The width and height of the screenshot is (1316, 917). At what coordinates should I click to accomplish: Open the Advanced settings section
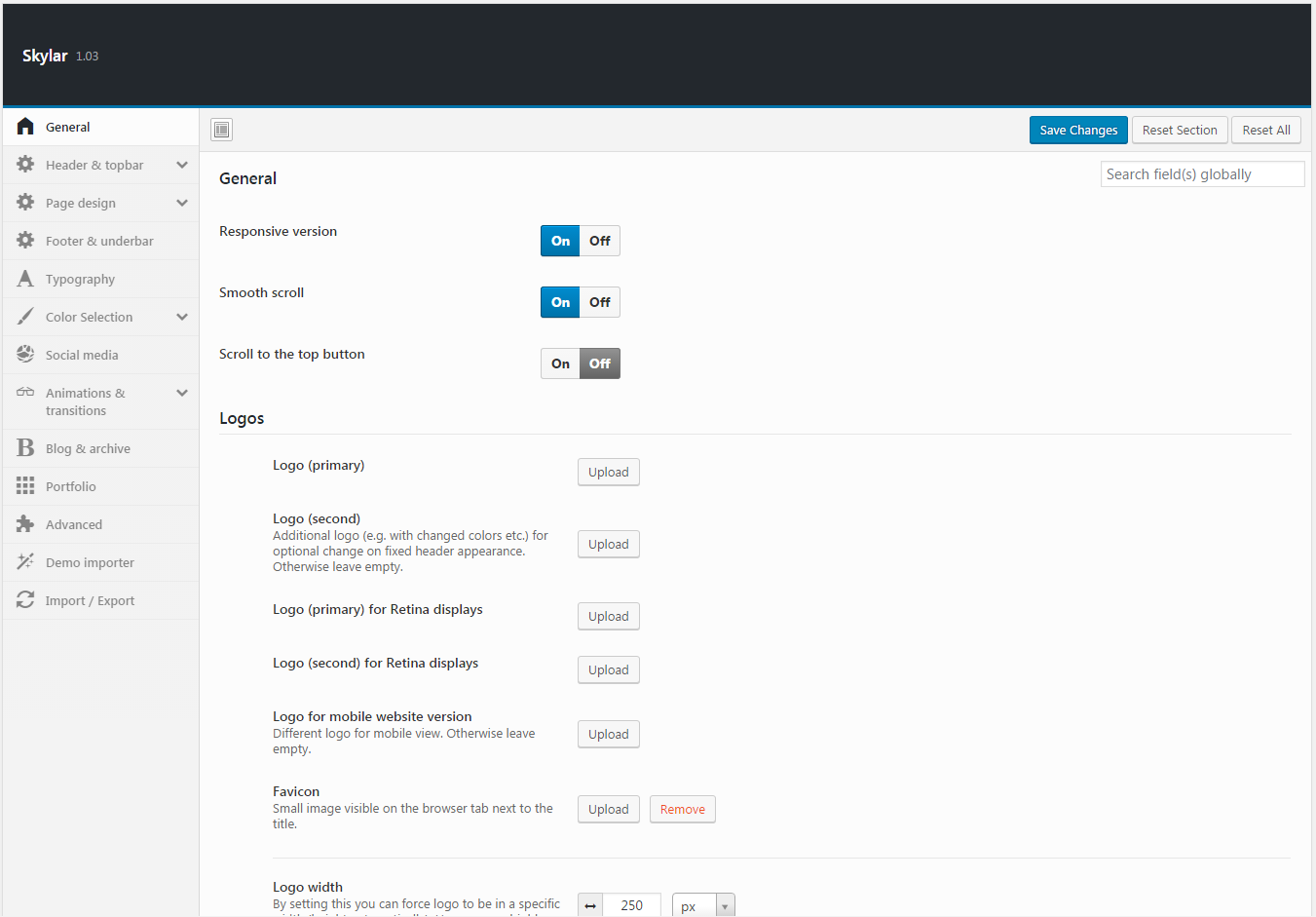[101, 524]
